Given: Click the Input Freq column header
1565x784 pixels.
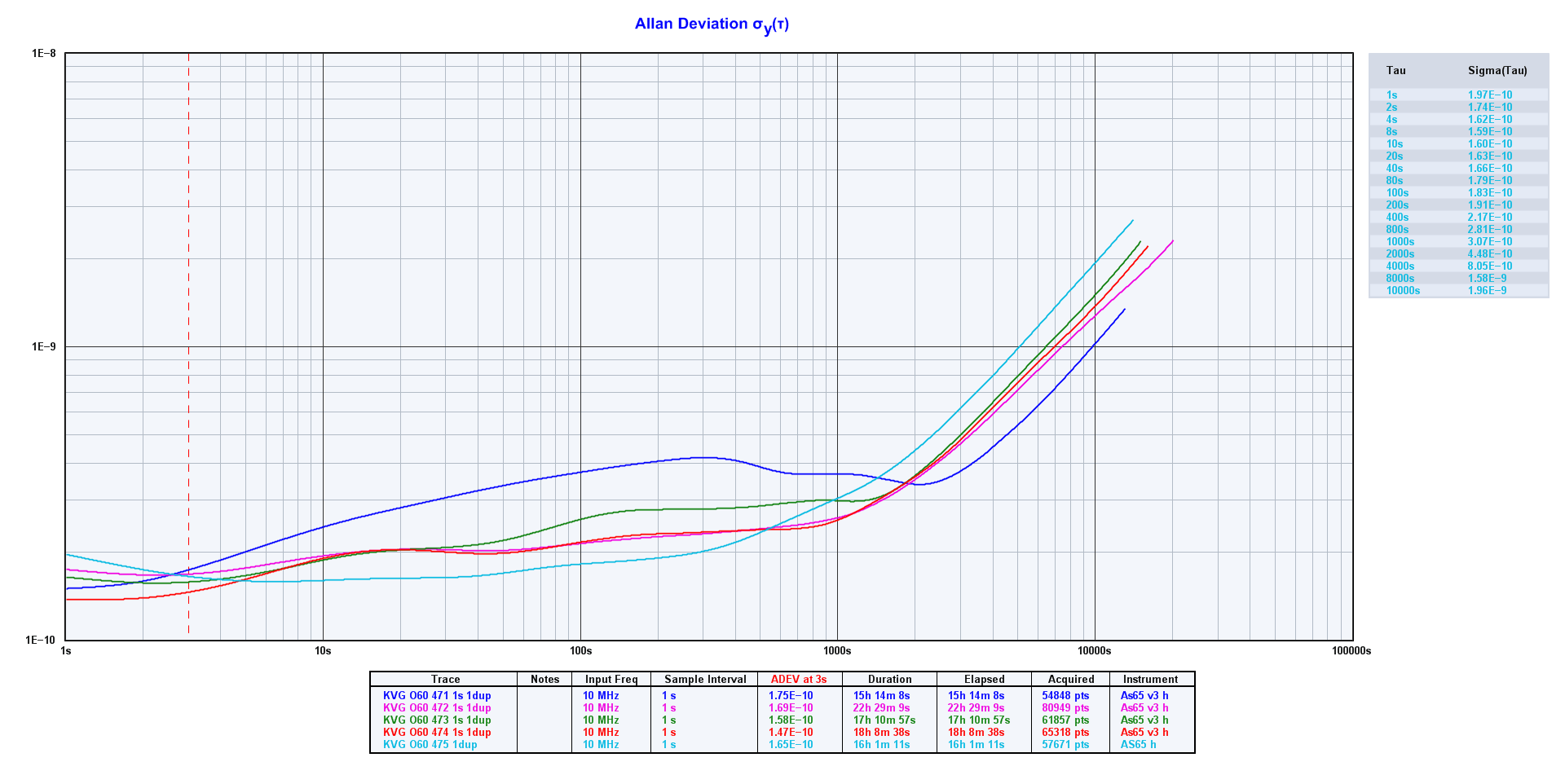Looking at the screenshot, I should [611, 680].
